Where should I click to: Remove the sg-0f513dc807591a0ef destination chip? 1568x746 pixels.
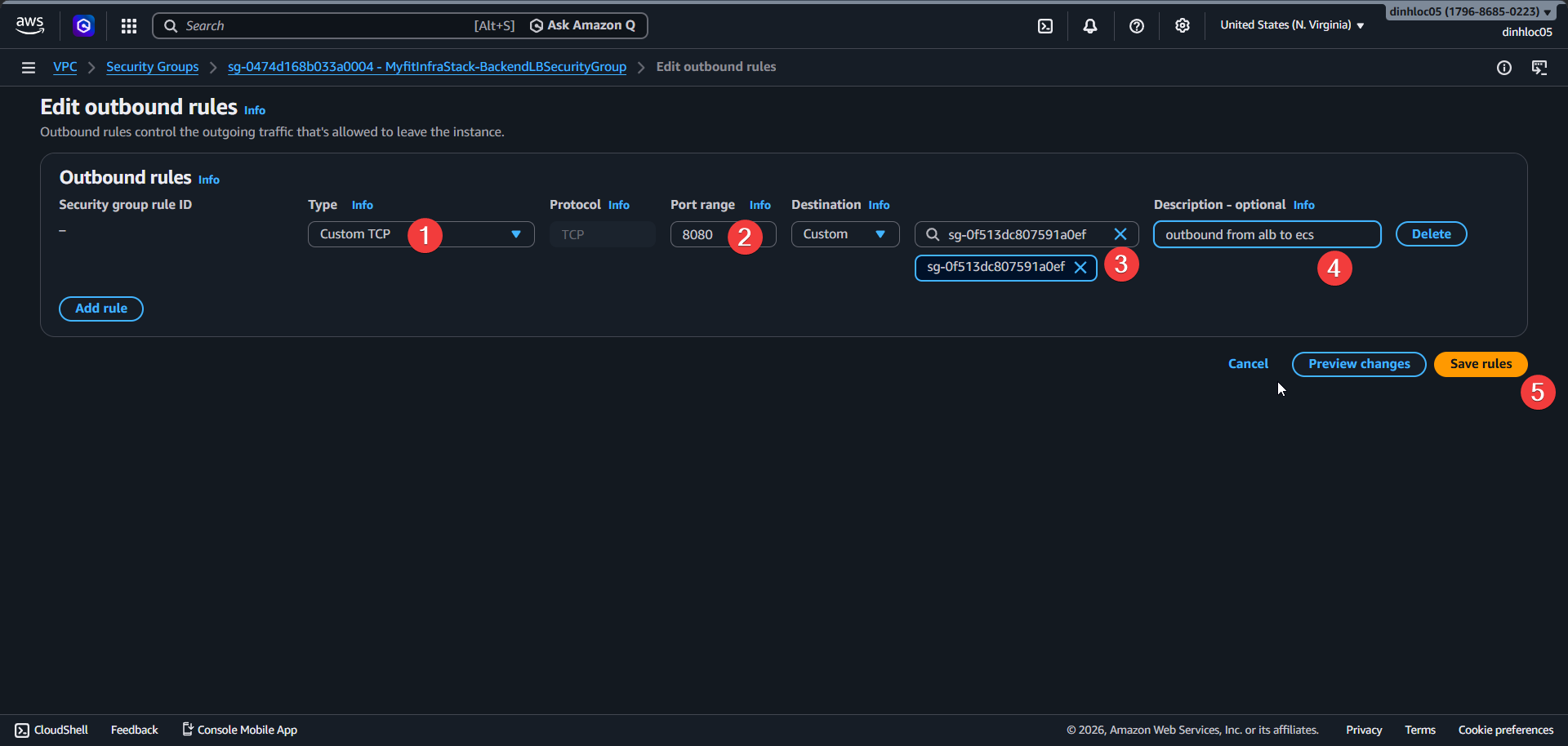click(x=1080, y=268)
